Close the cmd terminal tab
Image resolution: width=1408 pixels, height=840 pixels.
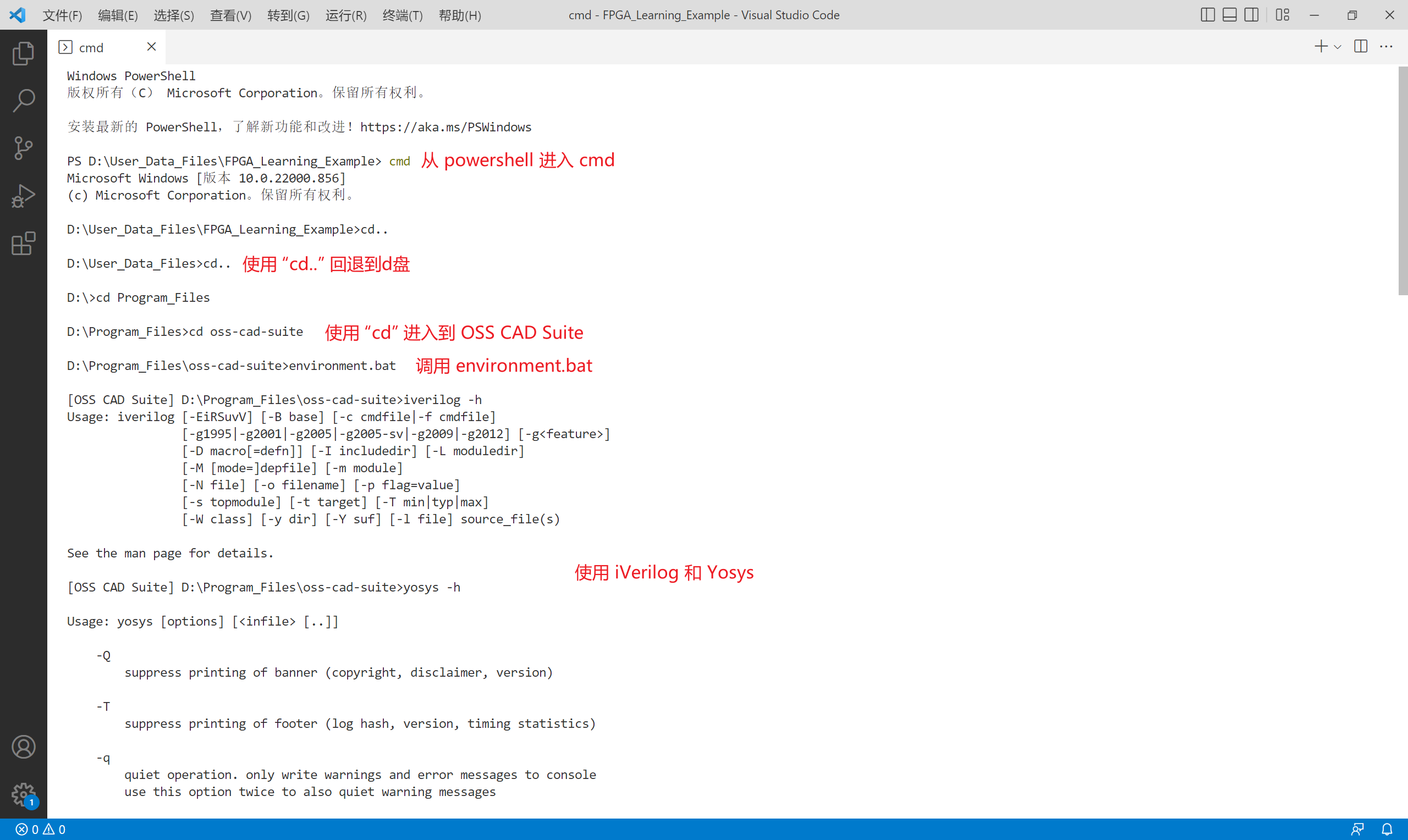[151, 47]
